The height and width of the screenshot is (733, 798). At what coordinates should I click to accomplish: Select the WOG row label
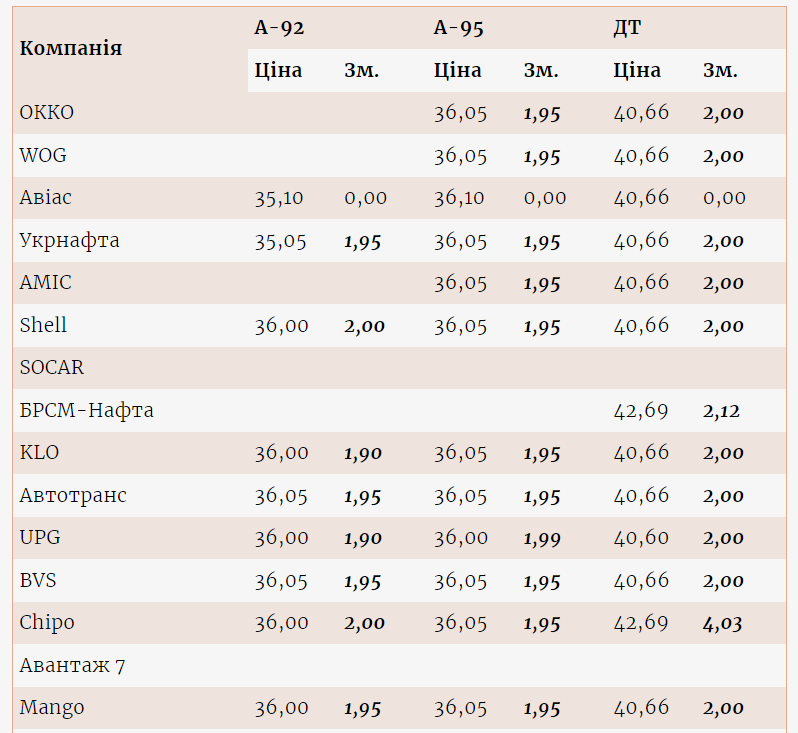point(43,156)
